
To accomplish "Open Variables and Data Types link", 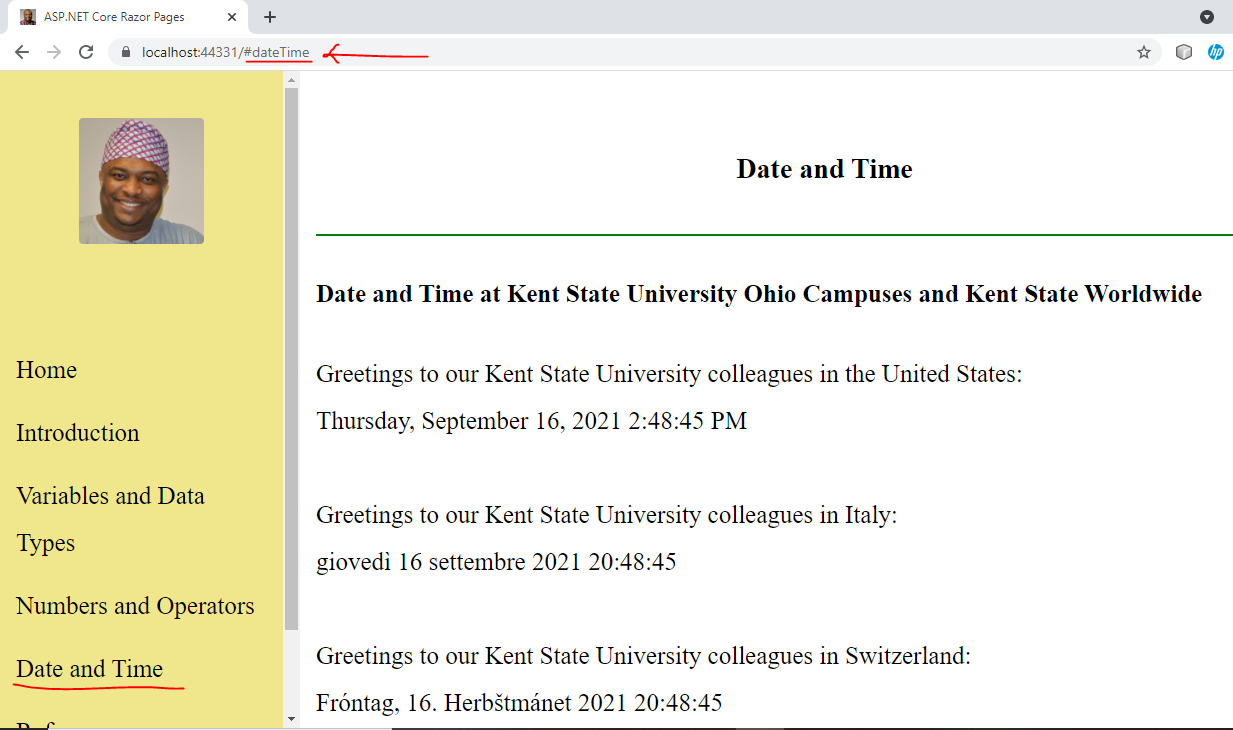I will coord(110,519).
